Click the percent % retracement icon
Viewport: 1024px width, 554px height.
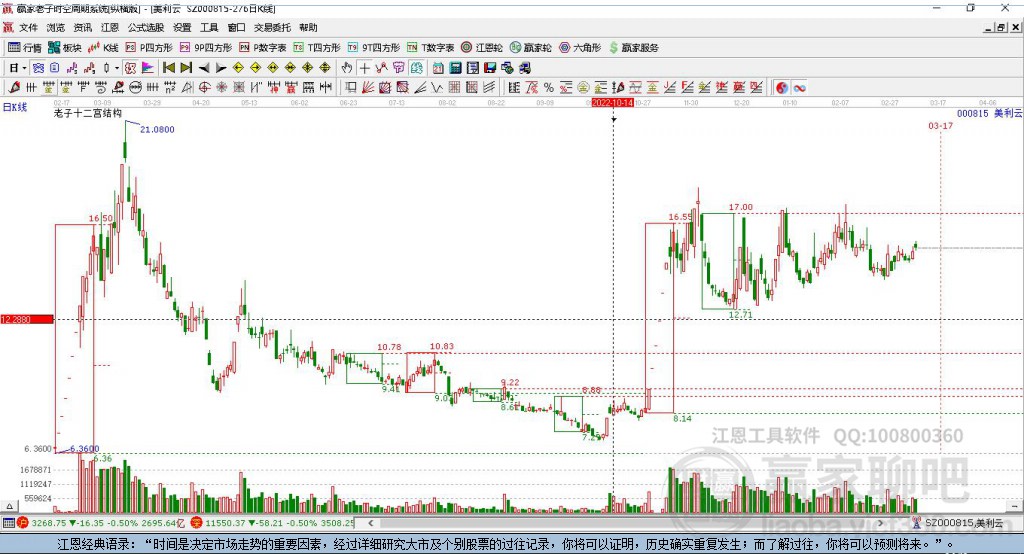click(549, 88)
